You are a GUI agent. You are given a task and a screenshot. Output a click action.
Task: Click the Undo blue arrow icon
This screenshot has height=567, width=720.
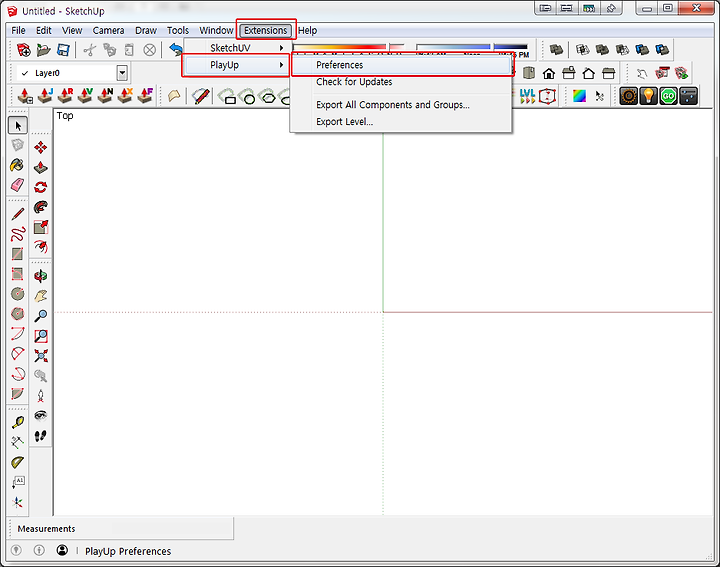point(175,50)
